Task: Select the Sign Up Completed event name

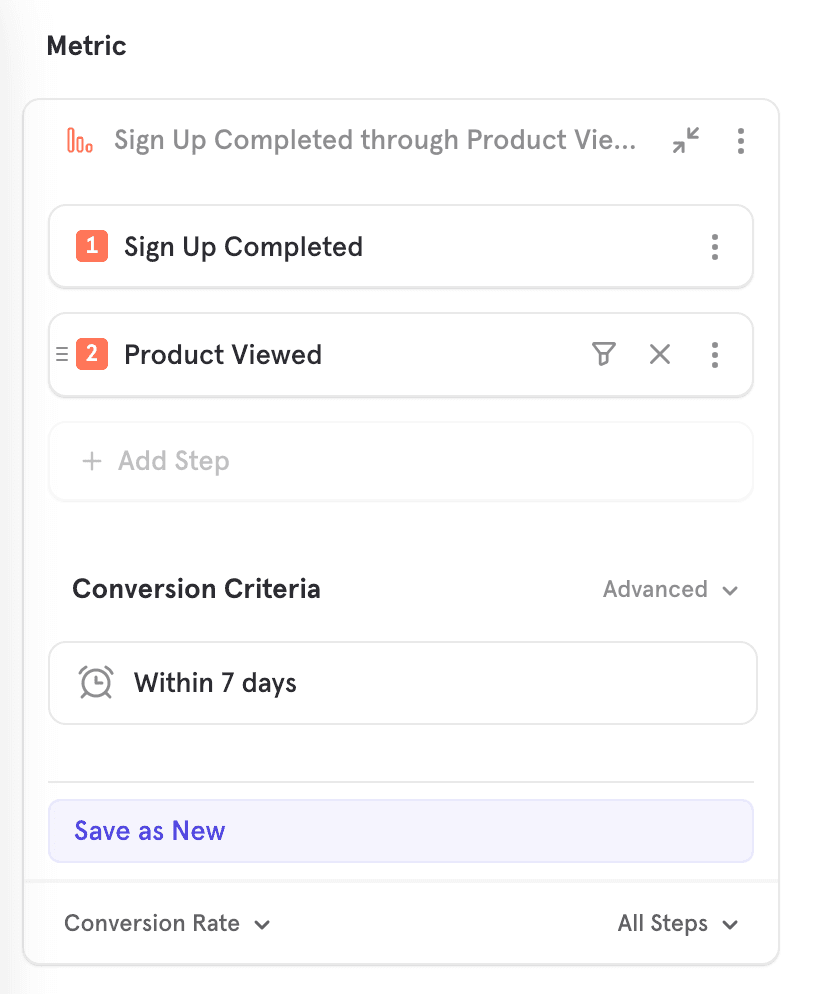Action: pos(243,247)
